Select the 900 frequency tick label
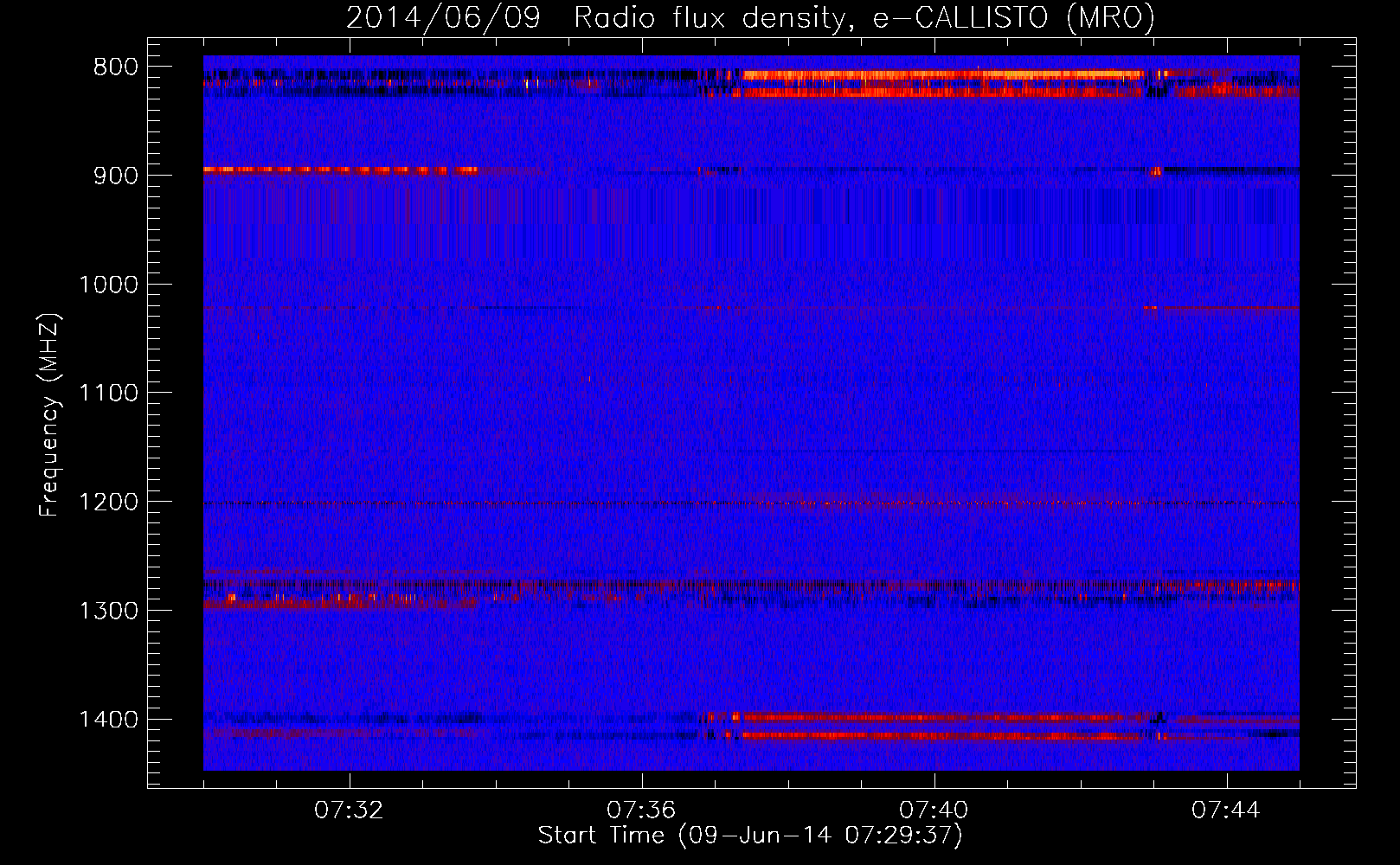Screen dimensions: 1400x865 coord(115,176)
